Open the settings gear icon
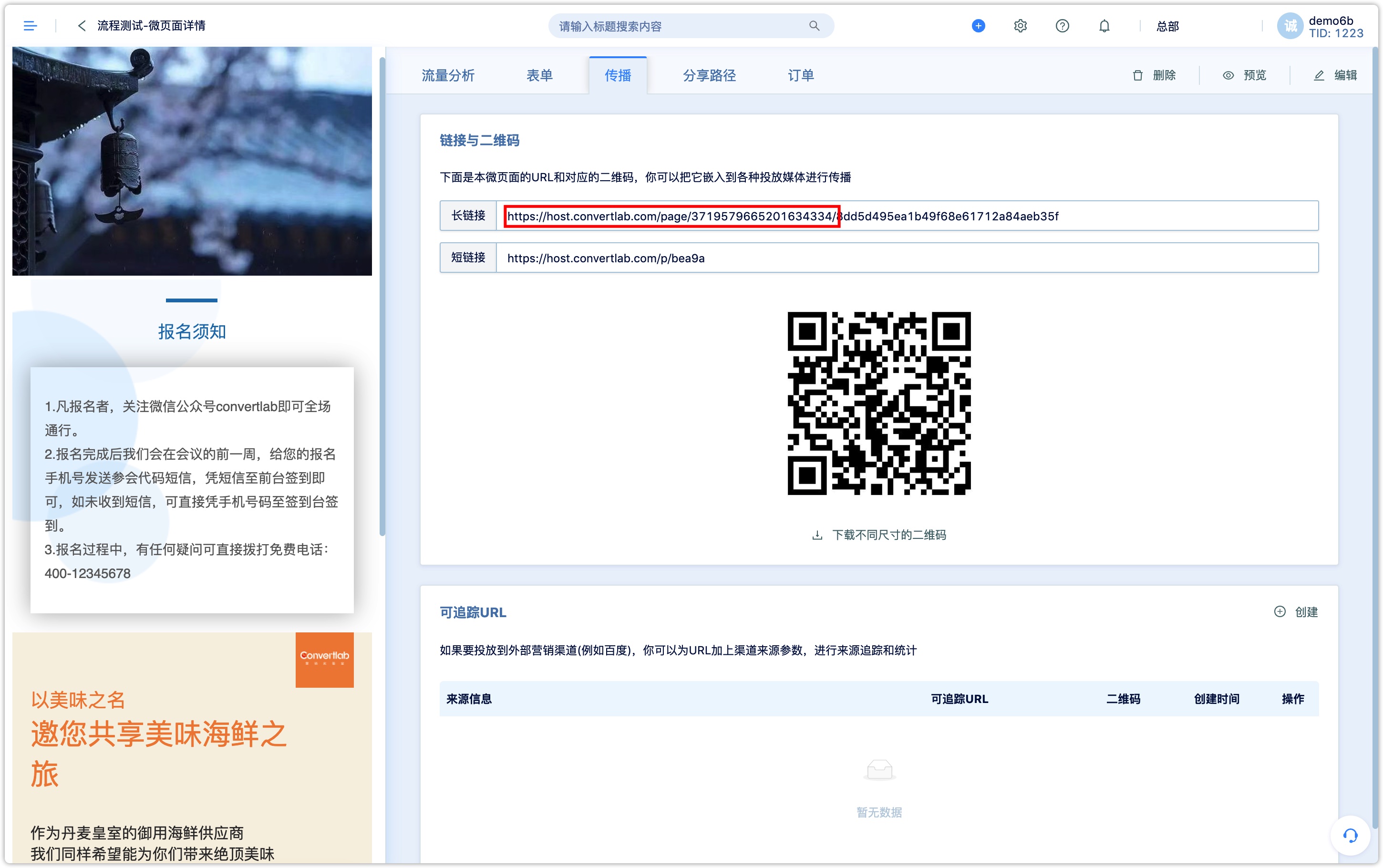Image resolution: width=1383 pixels, height=868 pixels. point(1020,26)
